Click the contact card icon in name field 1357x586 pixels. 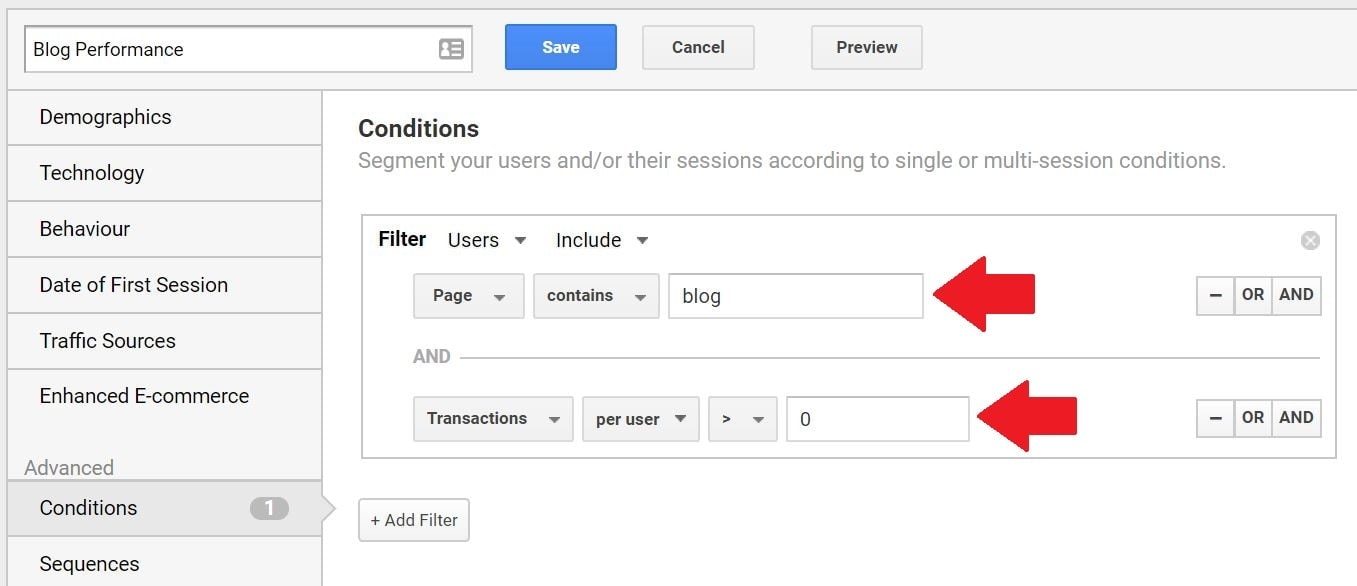tap(451, 48)
